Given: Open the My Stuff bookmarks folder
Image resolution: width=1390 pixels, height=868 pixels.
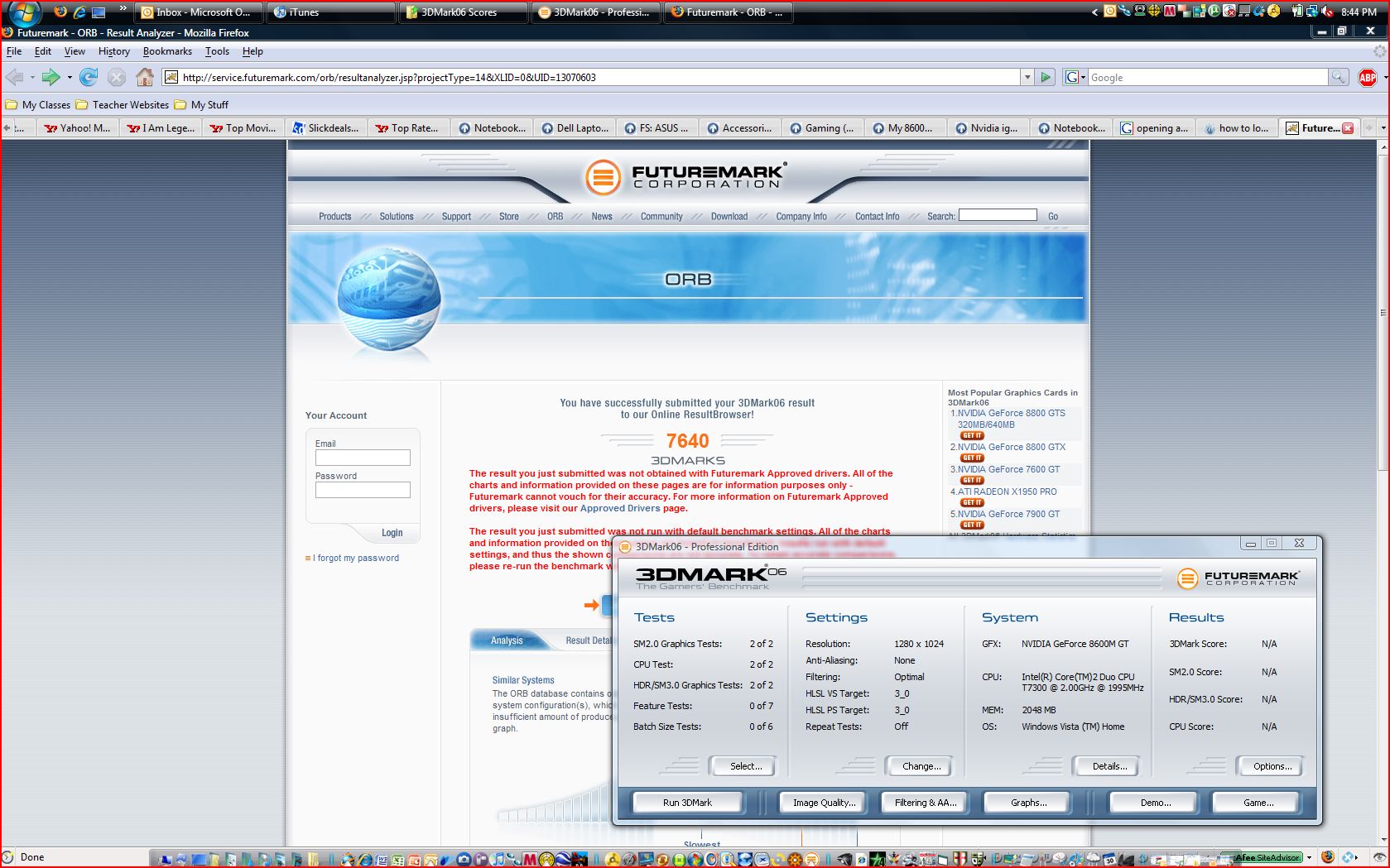Looking at the screenshot, I should click(x=201, y=105).
